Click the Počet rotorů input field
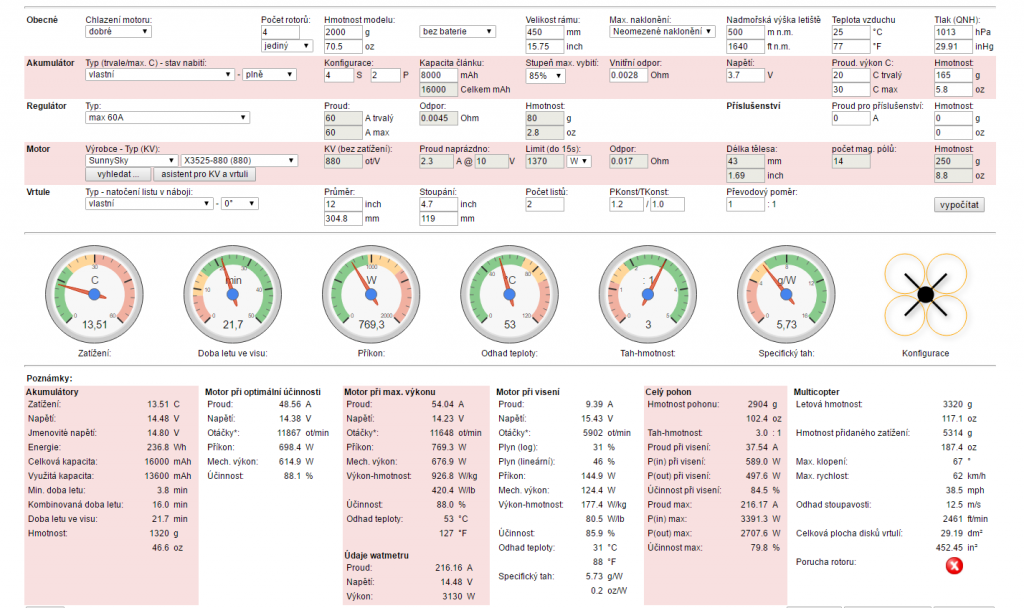Viewport: 1024px width, 608px height. click(285, 32)
